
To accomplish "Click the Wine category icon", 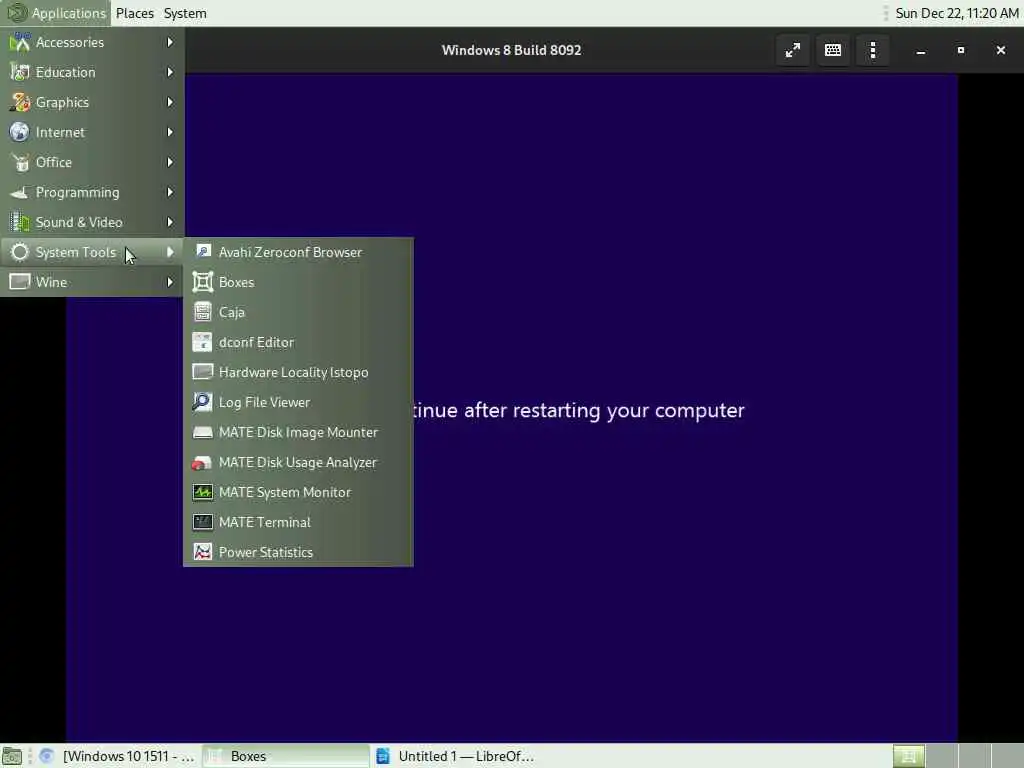I will pyautogui.click(x=20, y=283).
